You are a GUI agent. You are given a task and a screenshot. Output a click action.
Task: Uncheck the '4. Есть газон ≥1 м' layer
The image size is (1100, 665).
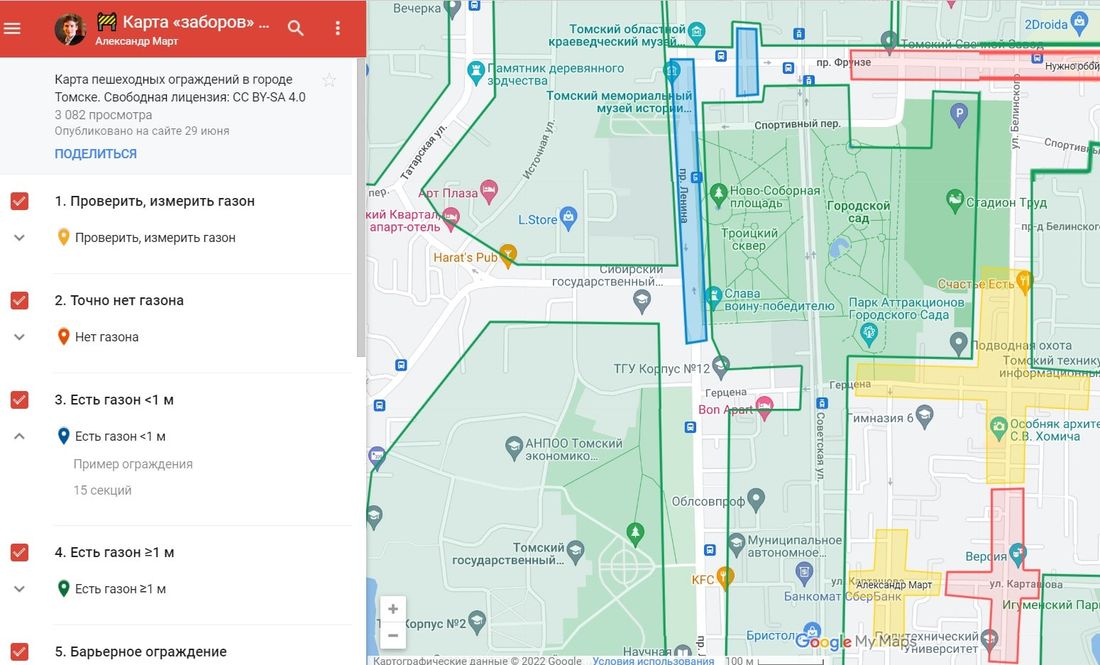(x=19, y=551)
